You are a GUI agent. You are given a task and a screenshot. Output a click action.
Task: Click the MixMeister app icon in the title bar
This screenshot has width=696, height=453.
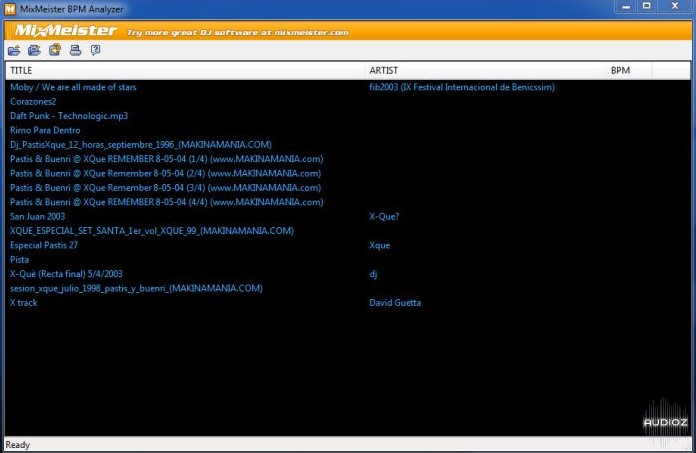pos(10,8)
